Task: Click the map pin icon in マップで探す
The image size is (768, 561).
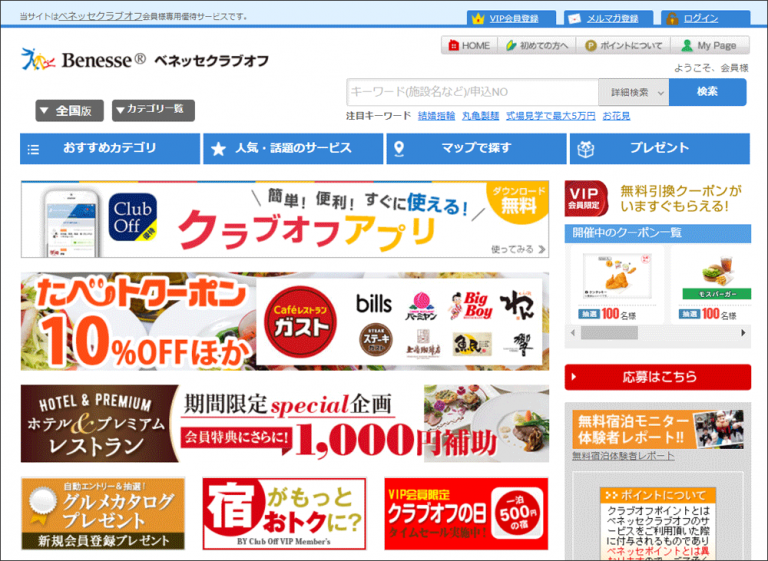Action: (399, 149)
